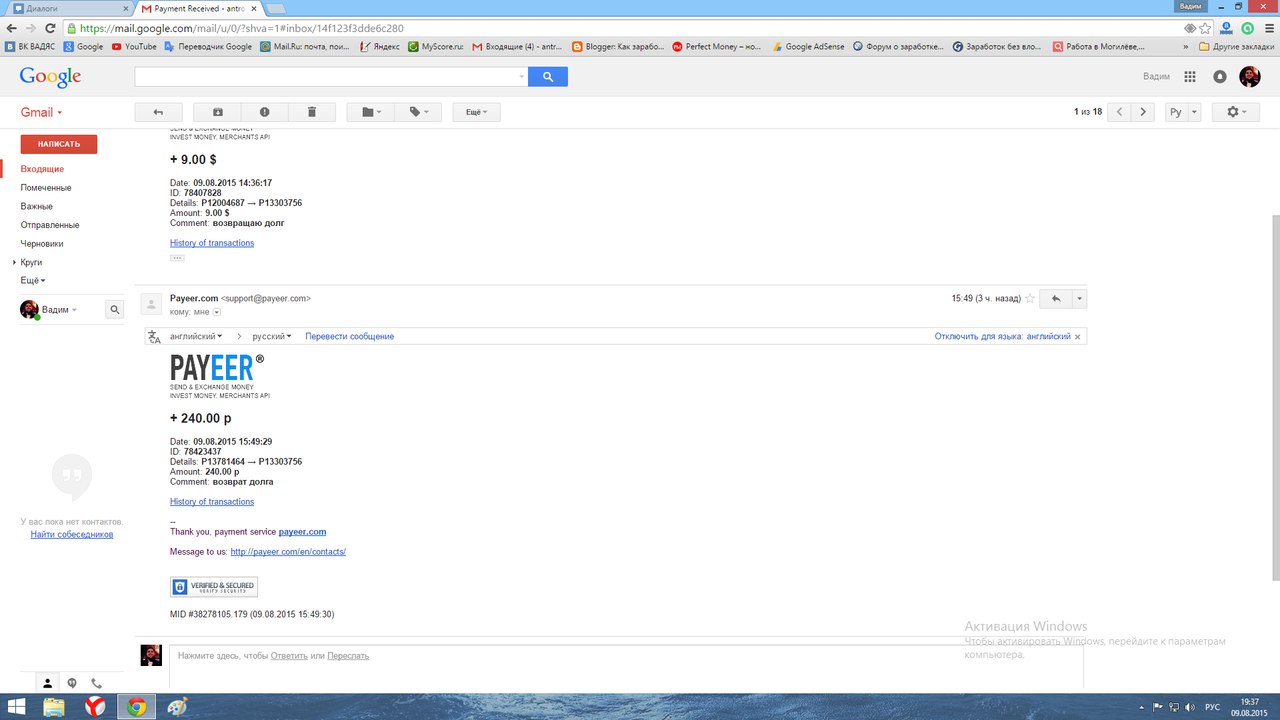This screenshot has width=1280, height=720.
Task: Click the Переслать forward link
Action: (348, 656)
